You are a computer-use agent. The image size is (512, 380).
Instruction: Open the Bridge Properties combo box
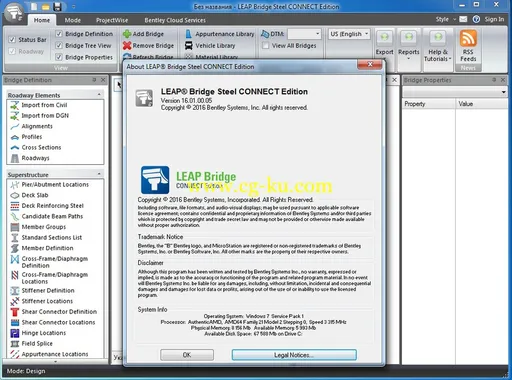pyautogui.click(x=455, y=92)
